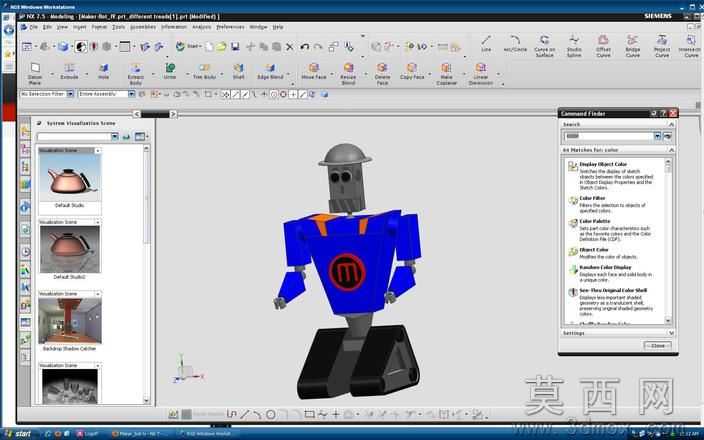The width and height of the screenshot is (704, 440).
Task: Open Default Studio scene dropdown arrow
Action: click(97, 150)
